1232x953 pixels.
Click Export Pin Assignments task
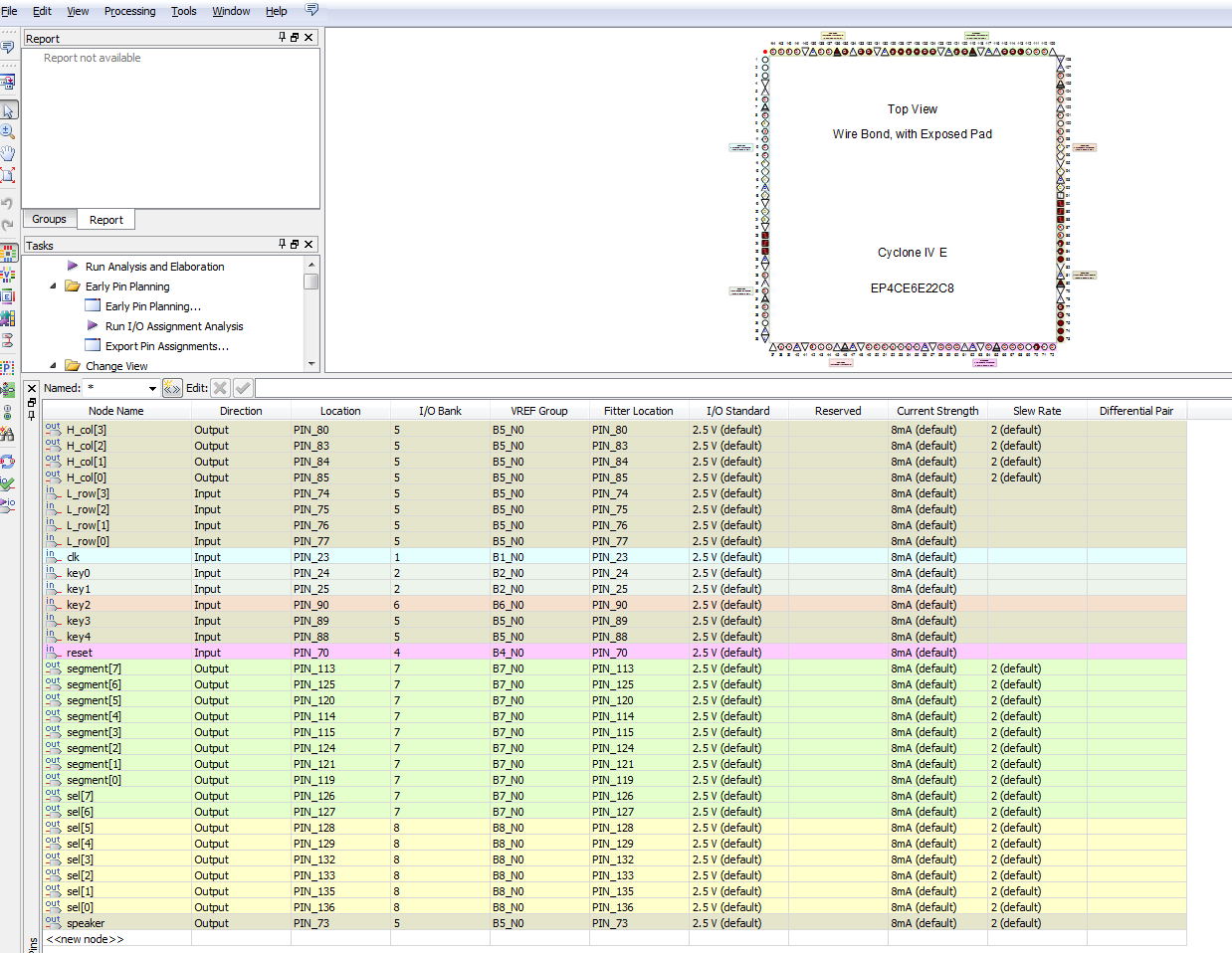(x=166, y=346)
